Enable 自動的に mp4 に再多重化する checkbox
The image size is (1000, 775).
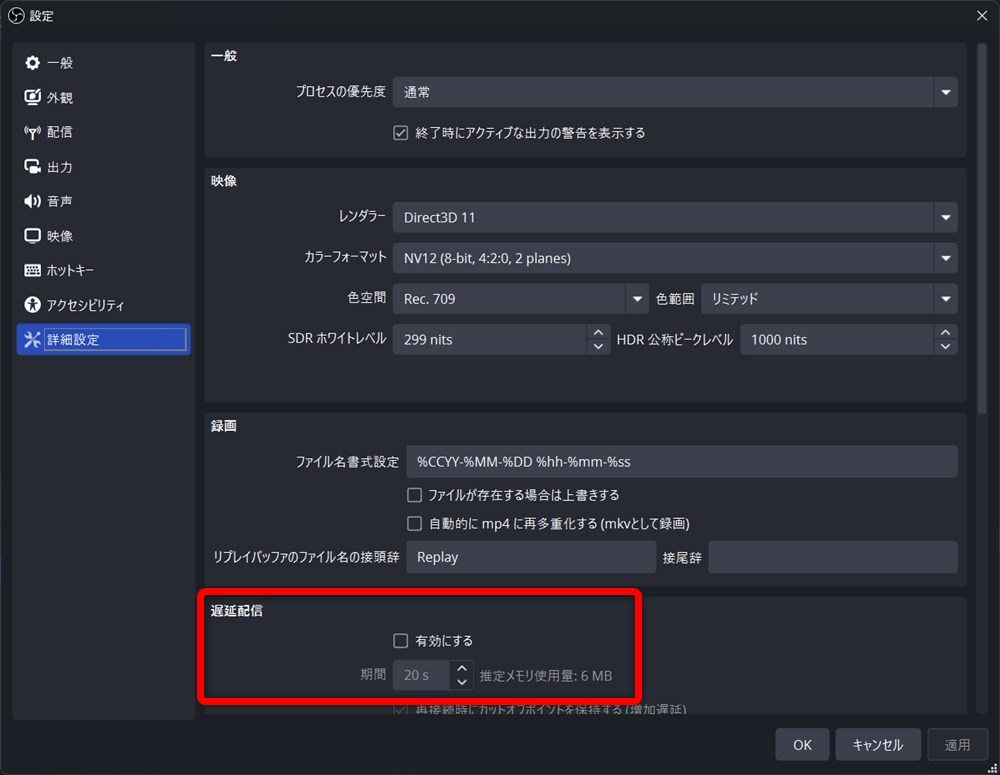(415, 524)
